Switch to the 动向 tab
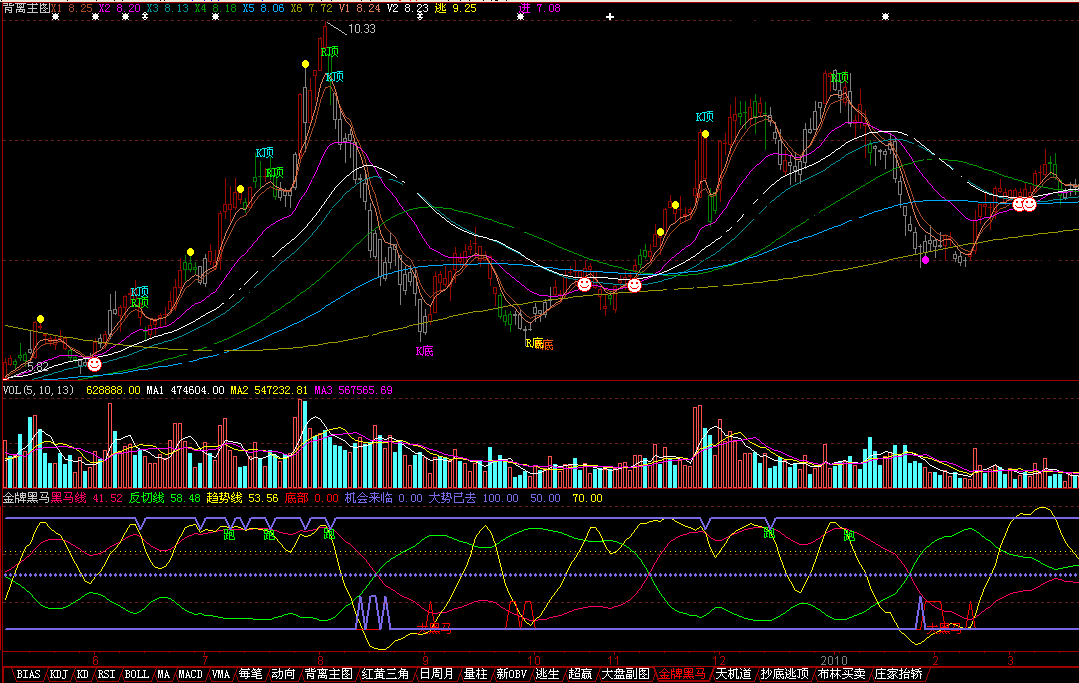1079x683 pixels. pyautogui.click(x=283, y=675)
